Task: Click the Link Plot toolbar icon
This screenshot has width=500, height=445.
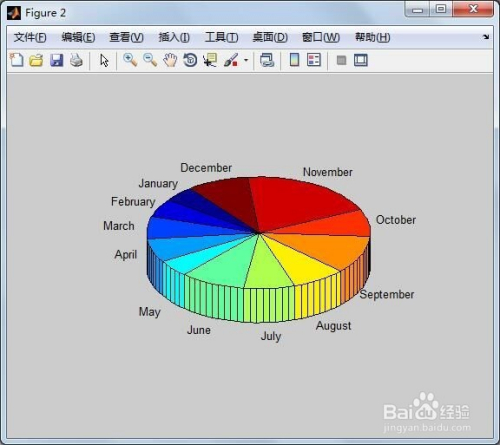Action: [267, 60]
